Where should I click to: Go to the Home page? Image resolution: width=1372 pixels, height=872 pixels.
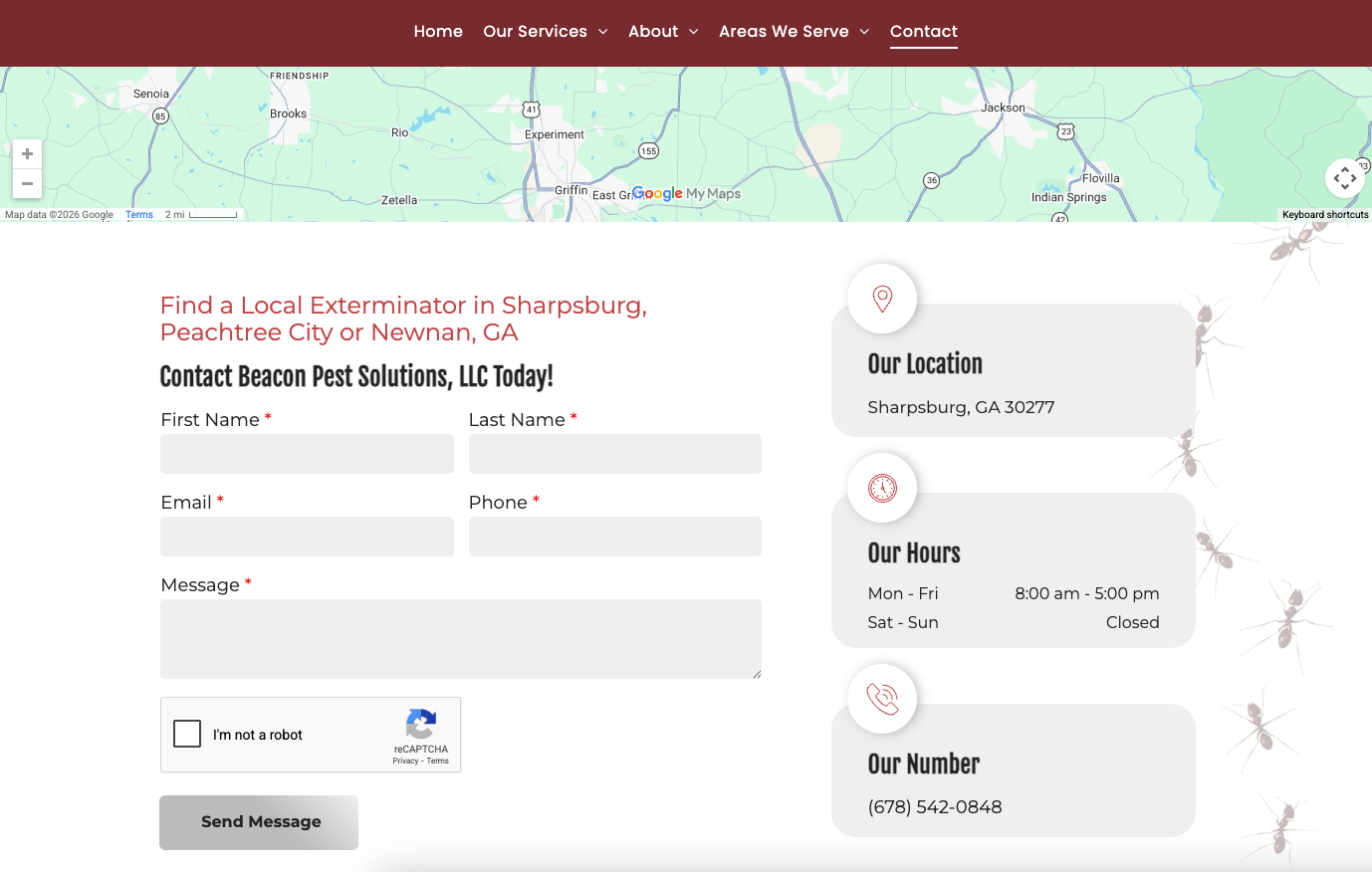[438, 31]
